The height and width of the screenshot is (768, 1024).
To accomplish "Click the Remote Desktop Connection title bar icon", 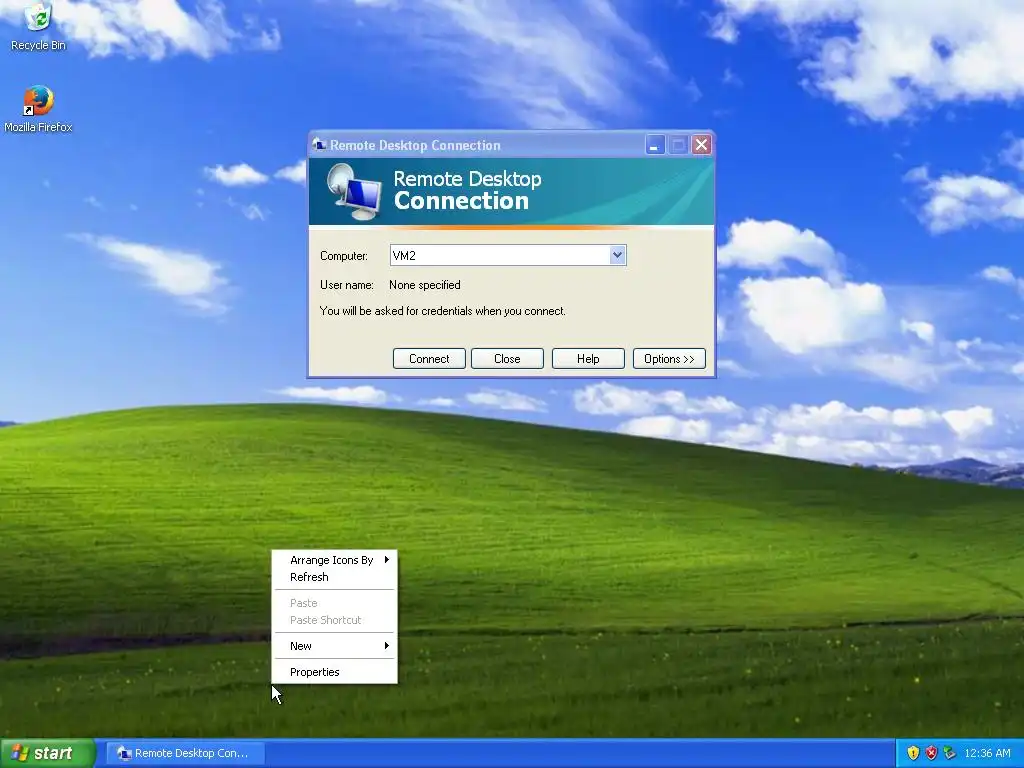I will (x=319, y=145).
